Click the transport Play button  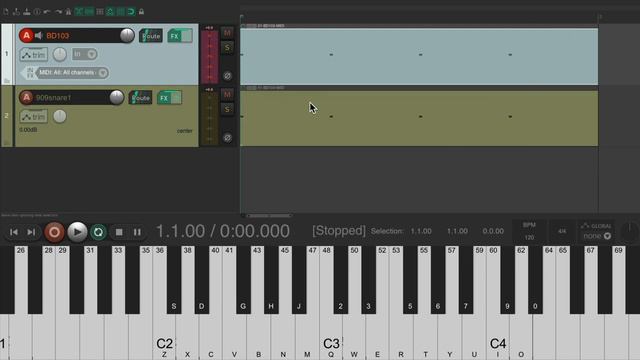pos(77,232)
